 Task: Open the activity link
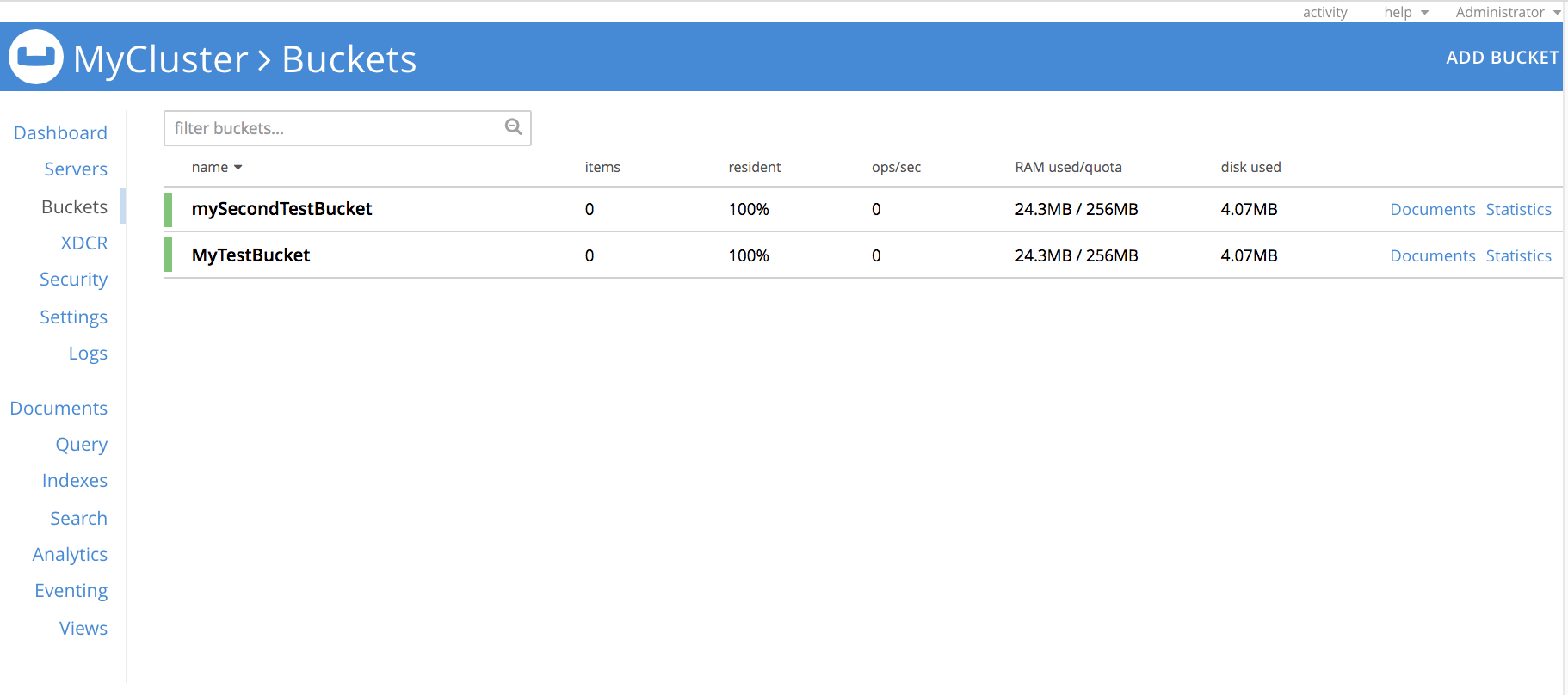pyautogui.click(x=1324, y=12)
